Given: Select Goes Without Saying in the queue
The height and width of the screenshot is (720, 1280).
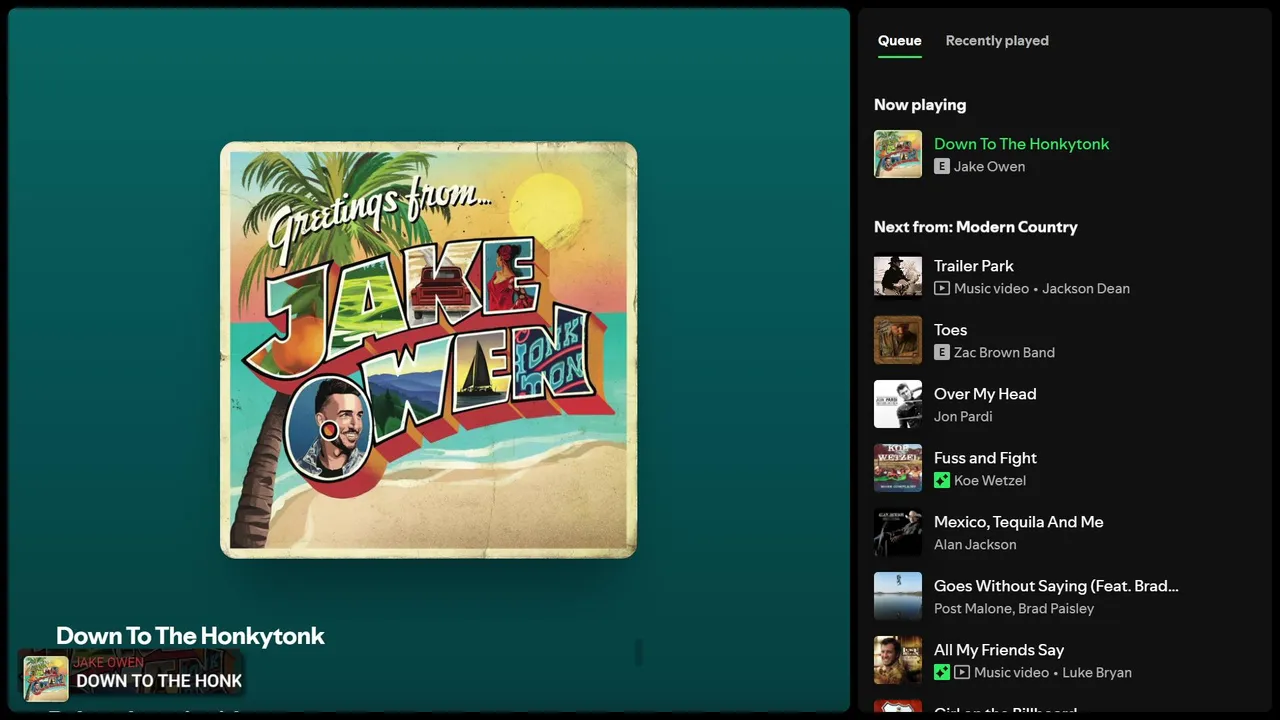Looking at the screenshot, I should 1056,586.
